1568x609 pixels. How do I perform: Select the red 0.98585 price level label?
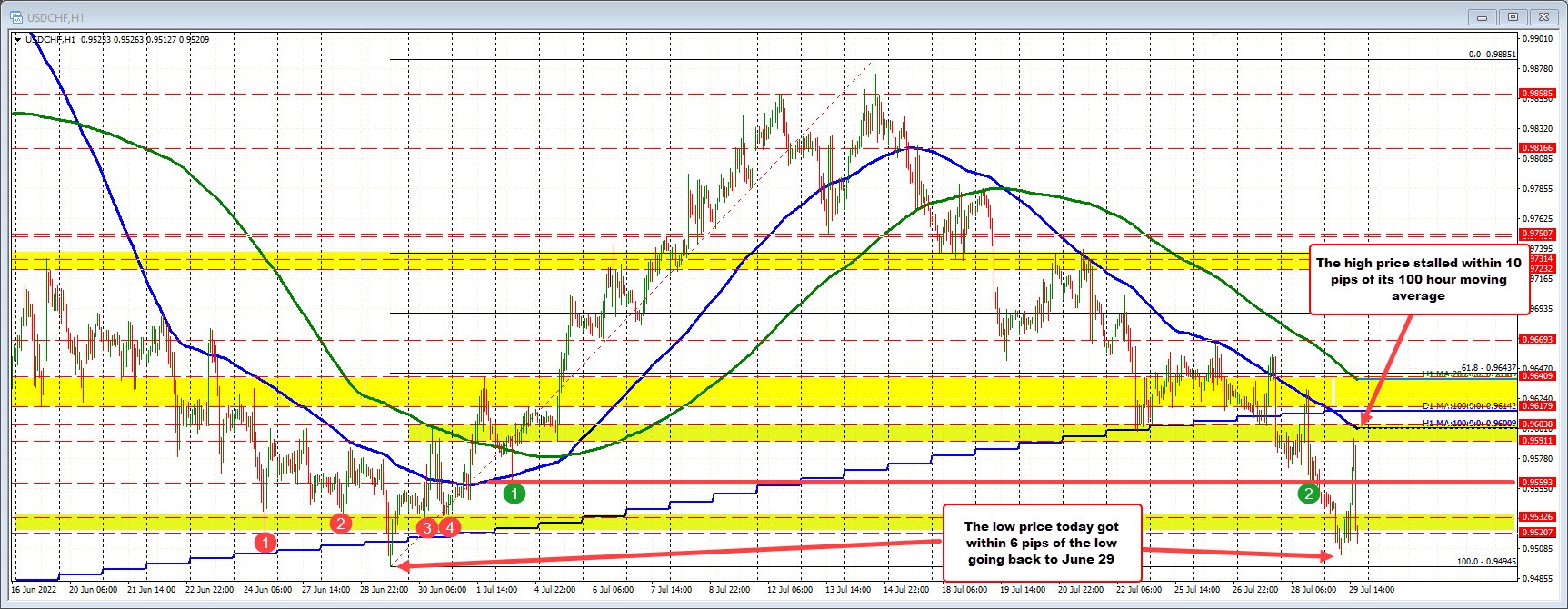pos(1538,93)
